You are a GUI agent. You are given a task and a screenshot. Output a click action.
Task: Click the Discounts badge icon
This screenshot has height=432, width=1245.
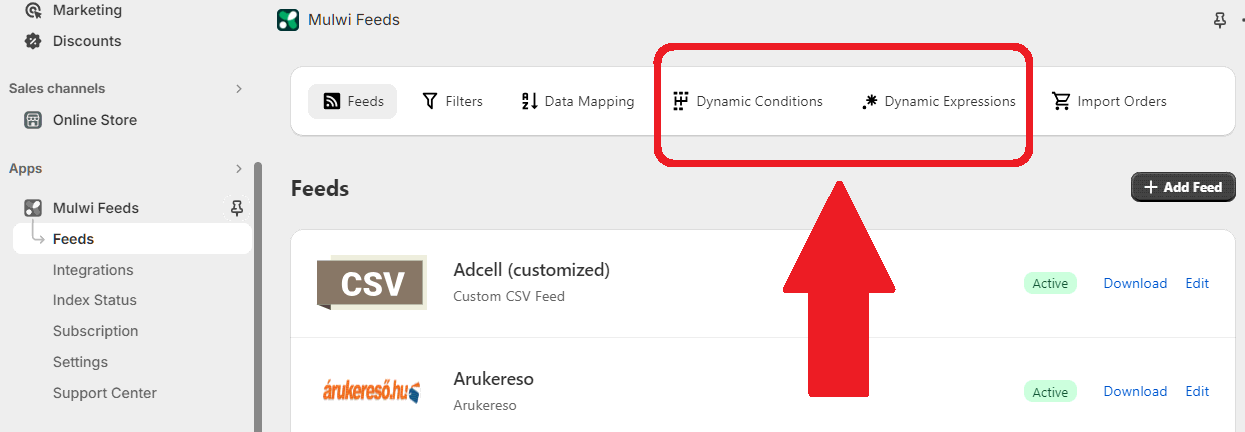point(33,41)
